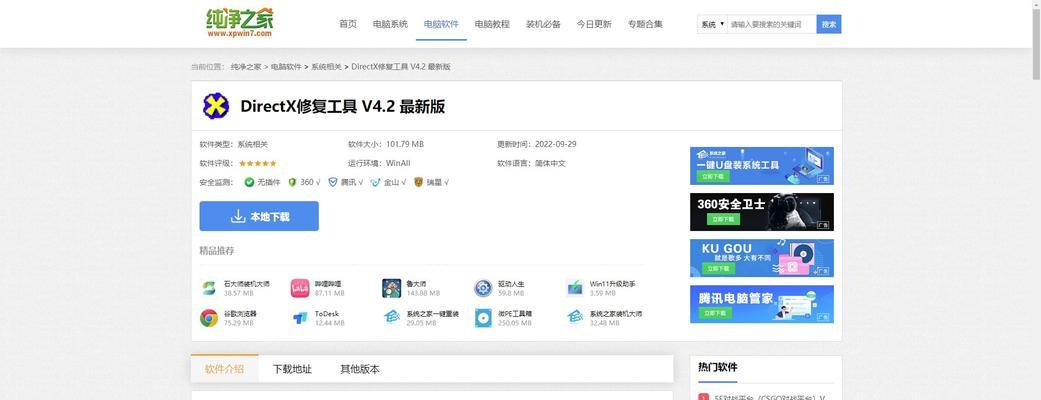Click the 2022-09-29 update date text
The width and height of the screenshot is (1041, 400).
point(555,144)
